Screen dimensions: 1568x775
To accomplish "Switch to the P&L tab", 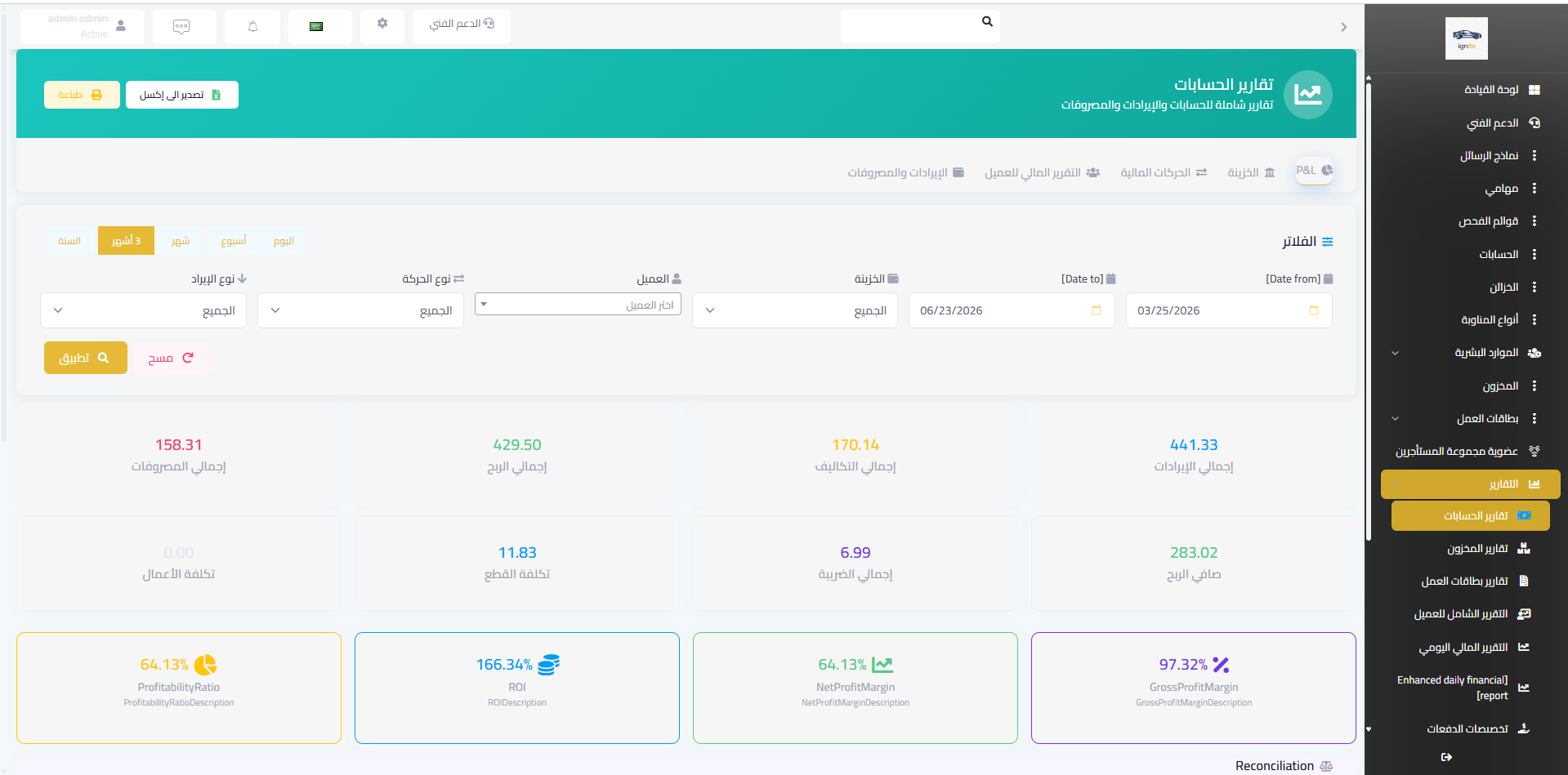I will click(x=1314, y=171).
